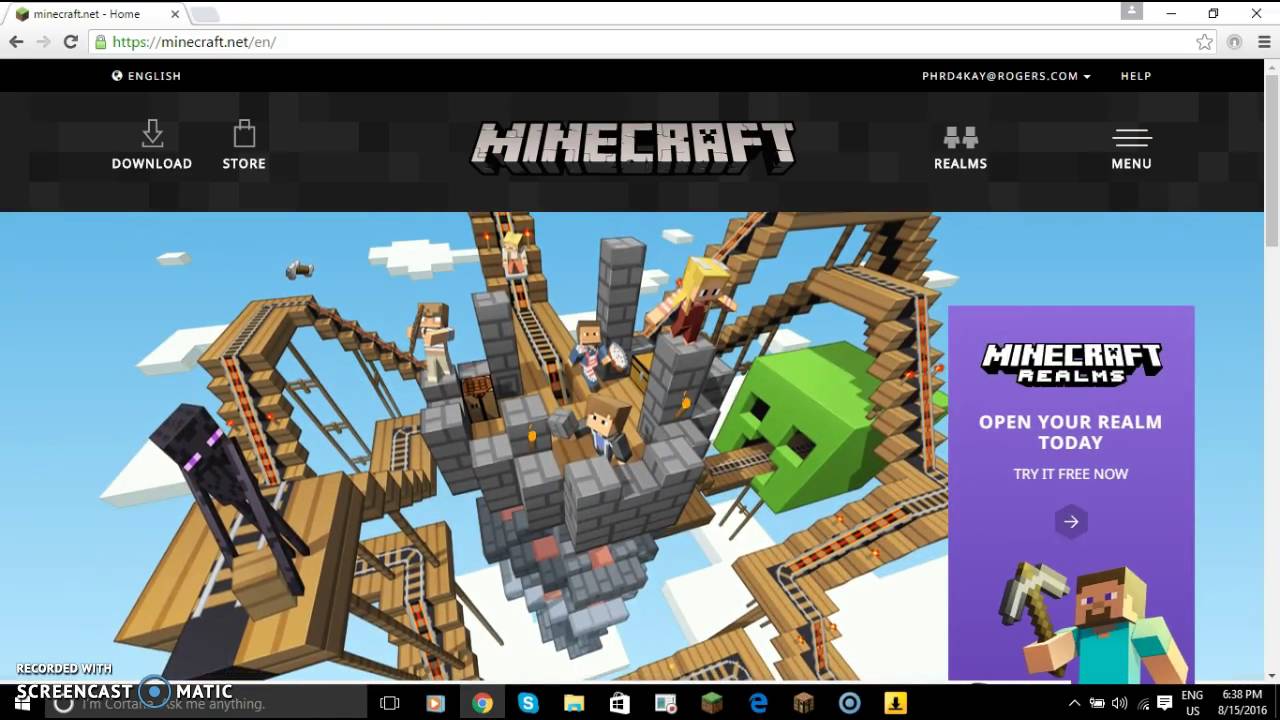The height and width of the screenshot is (720, 1280).
Task: Reload the minecraft.net page
Action: coord(70,42)
